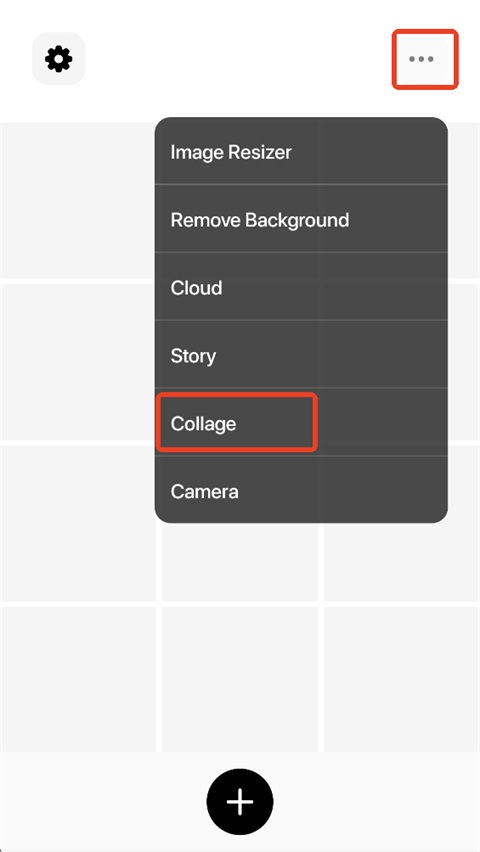Click empty header space between gear and more buttons
480x852 pixels.
coord(240,59)
